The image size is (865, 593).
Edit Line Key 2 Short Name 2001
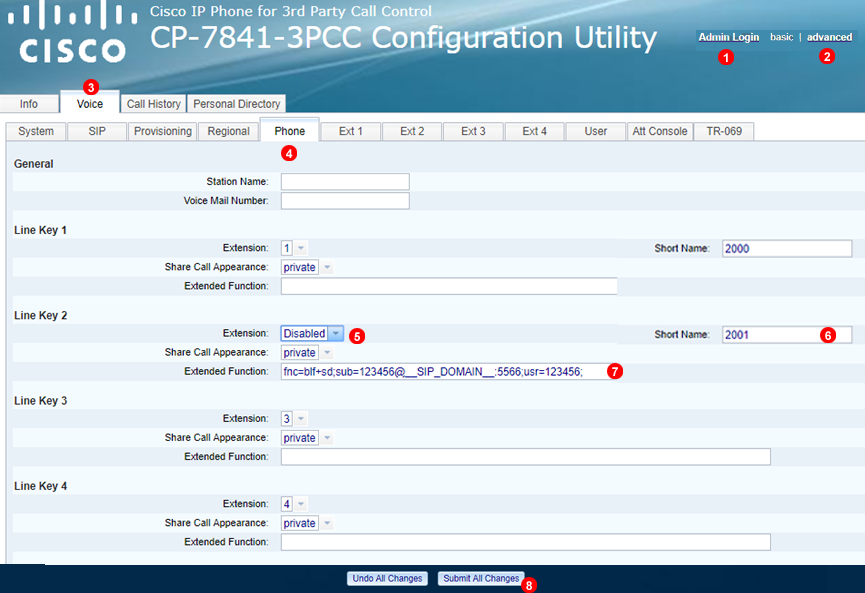[787, 334]
